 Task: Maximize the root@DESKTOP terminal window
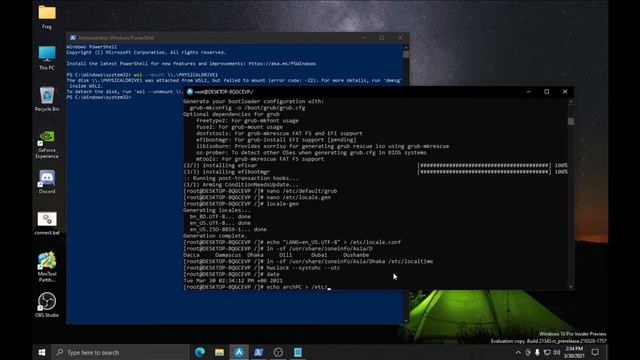(547, 92)
